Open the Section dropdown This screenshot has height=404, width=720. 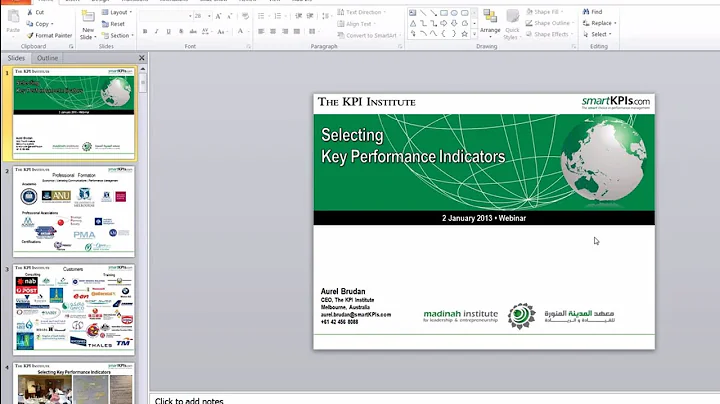click(118, 35)
